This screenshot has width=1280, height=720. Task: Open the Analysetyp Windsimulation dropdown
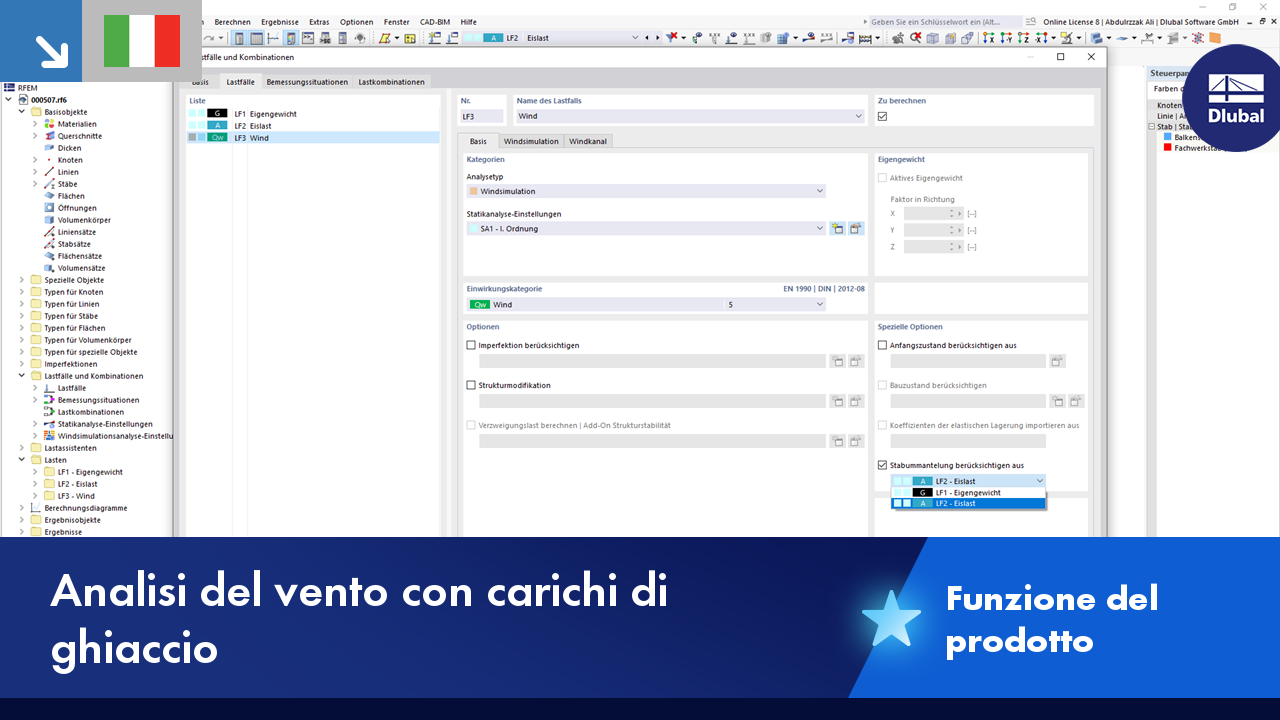[818, 191]
